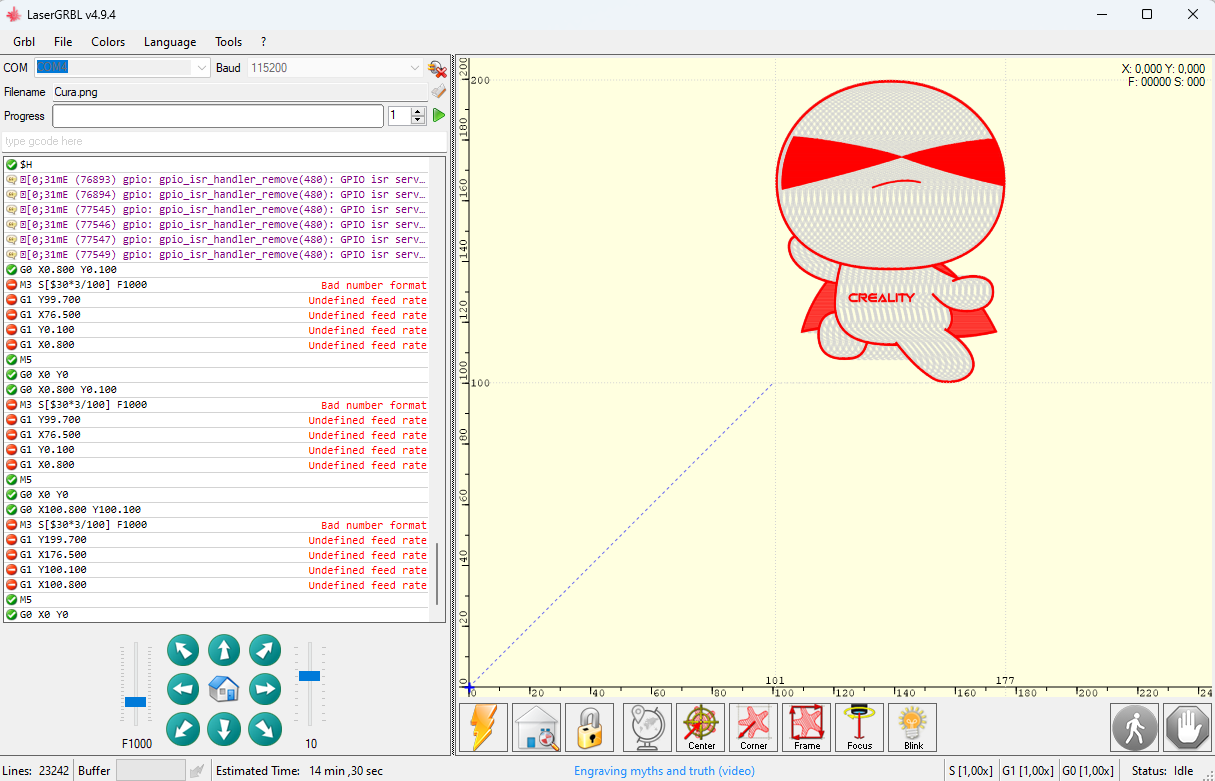The image size is (1215, 781).
Task: Select the G1 Y100.100 console line
Action: point(216,570)
